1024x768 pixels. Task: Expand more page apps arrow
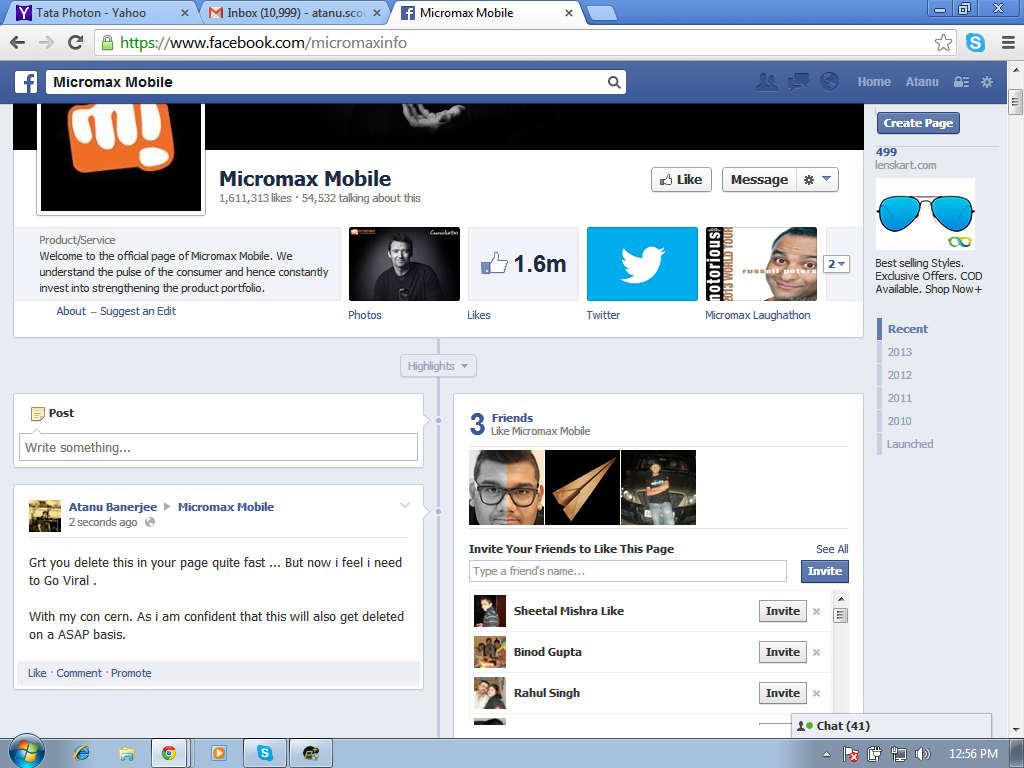pos(836,264)
